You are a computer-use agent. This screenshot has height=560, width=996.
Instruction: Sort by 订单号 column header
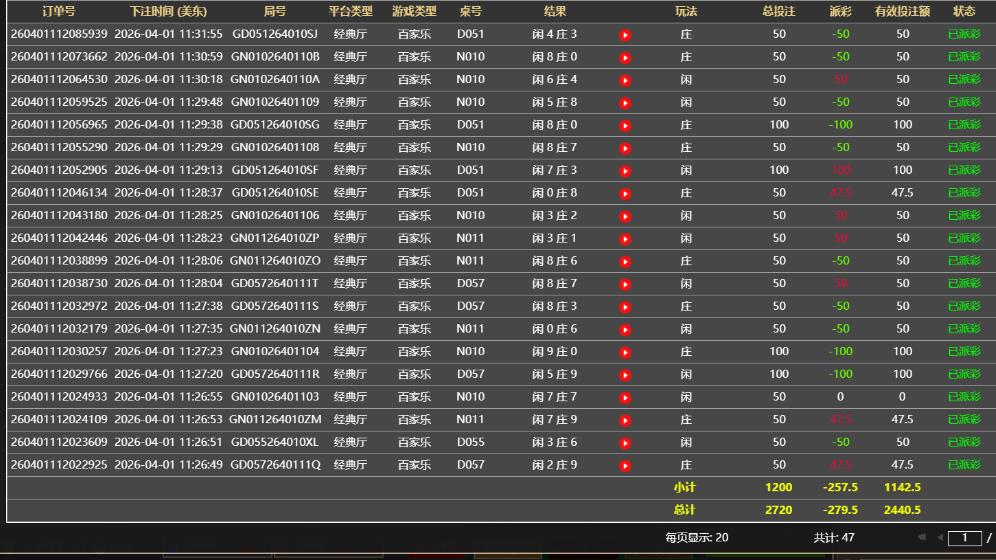tap(58, 12)
